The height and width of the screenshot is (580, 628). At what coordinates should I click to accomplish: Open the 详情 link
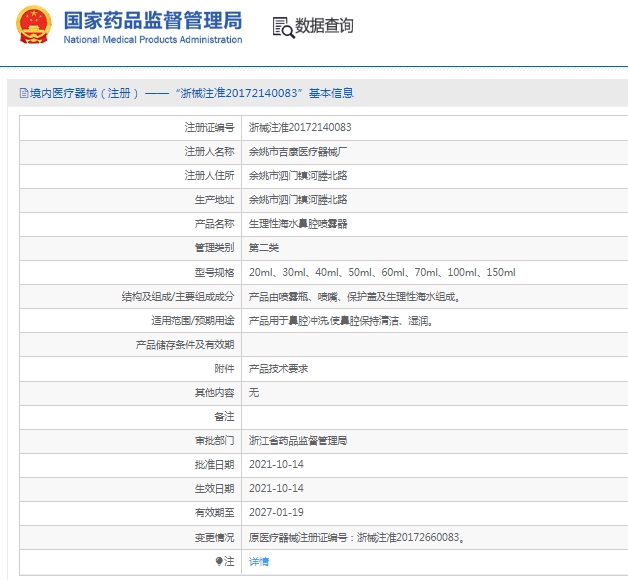[259, 562]
